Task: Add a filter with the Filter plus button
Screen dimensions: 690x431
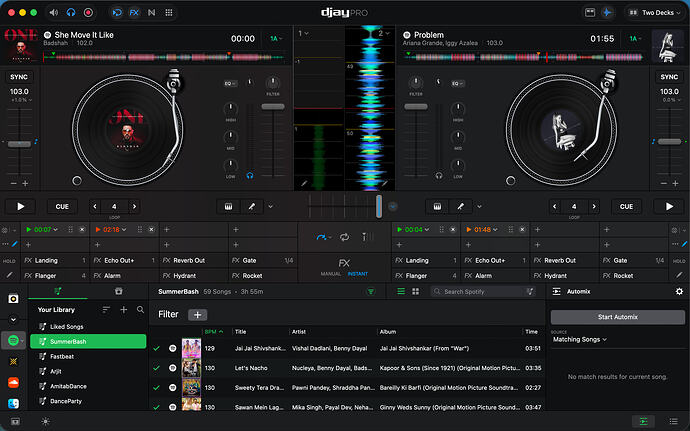Action: pyautogui.click(x=197, y=314)
